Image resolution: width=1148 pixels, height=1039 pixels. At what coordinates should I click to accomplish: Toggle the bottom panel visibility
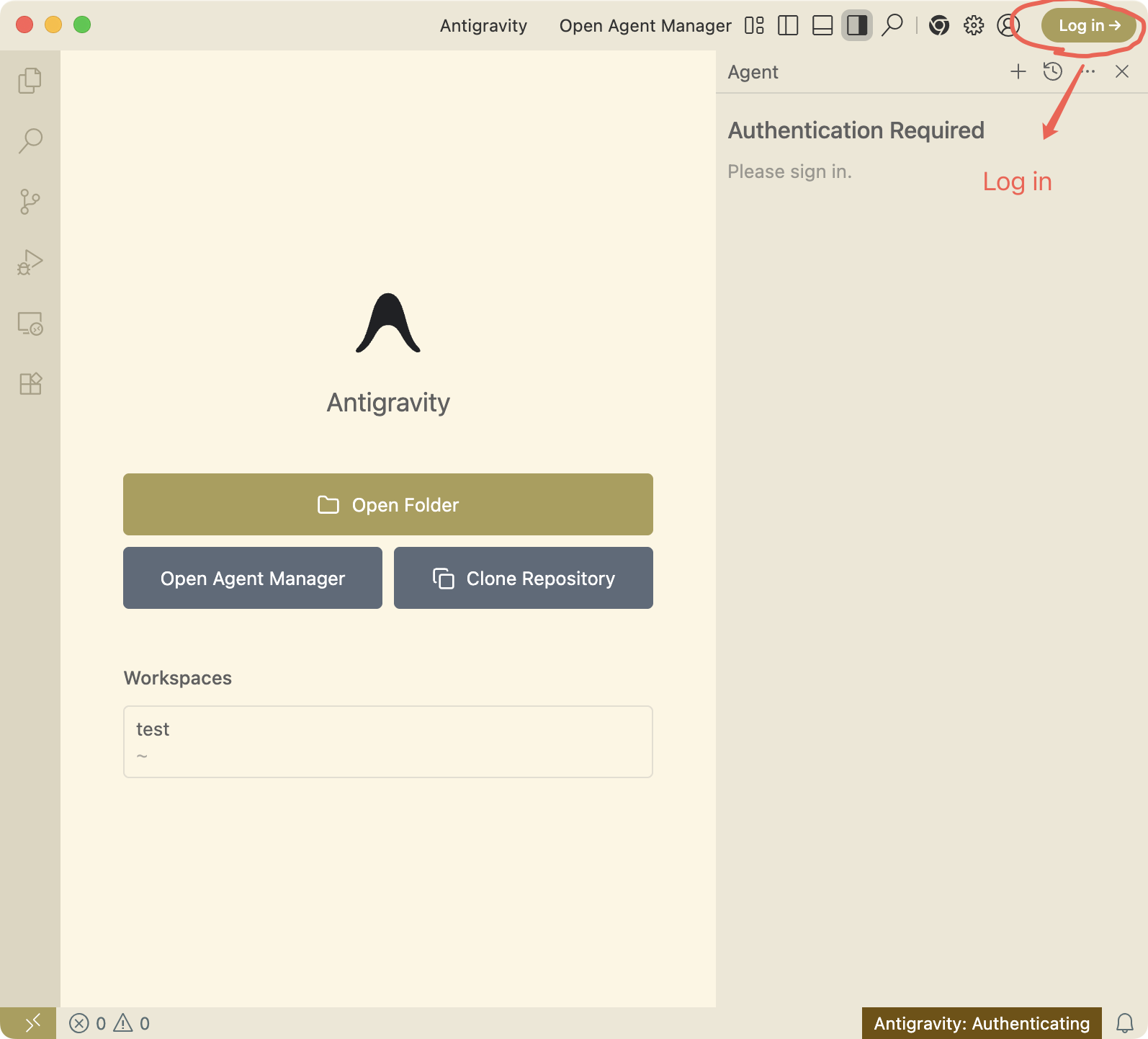[x=822, y=26]
